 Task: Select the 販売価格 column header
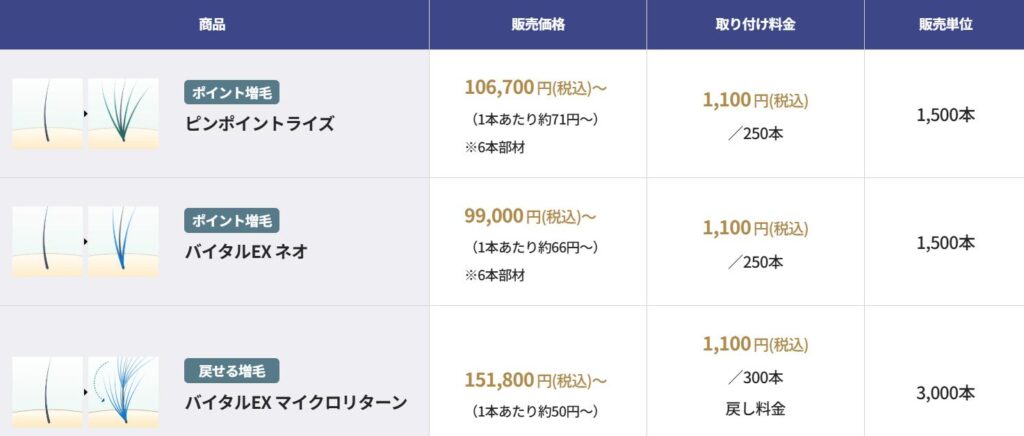537,24
